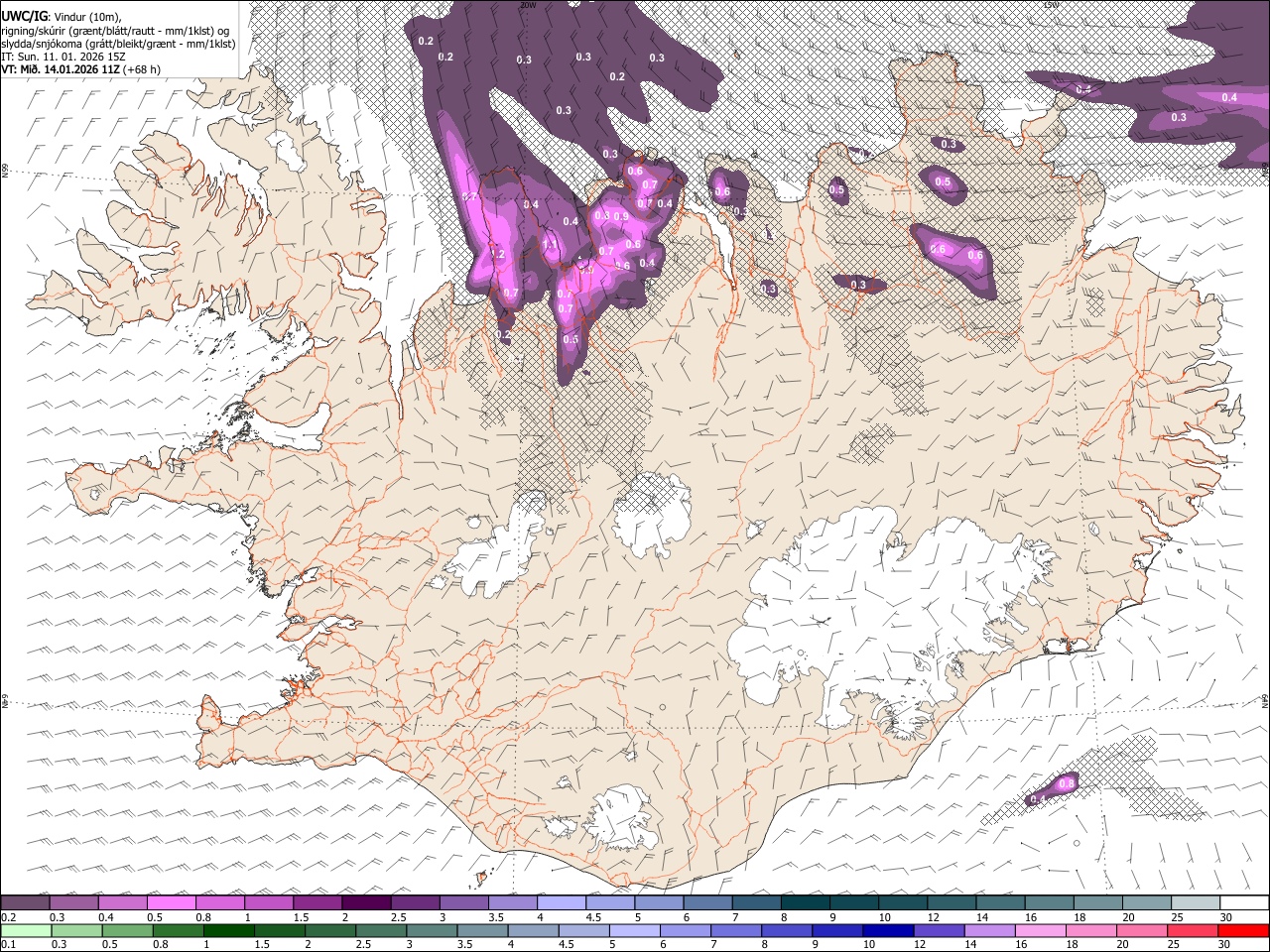Click the bright red 30 swatch in lower legend
The width and height of the screenshot is (1270, 952).
click(x=1243, y=930)
